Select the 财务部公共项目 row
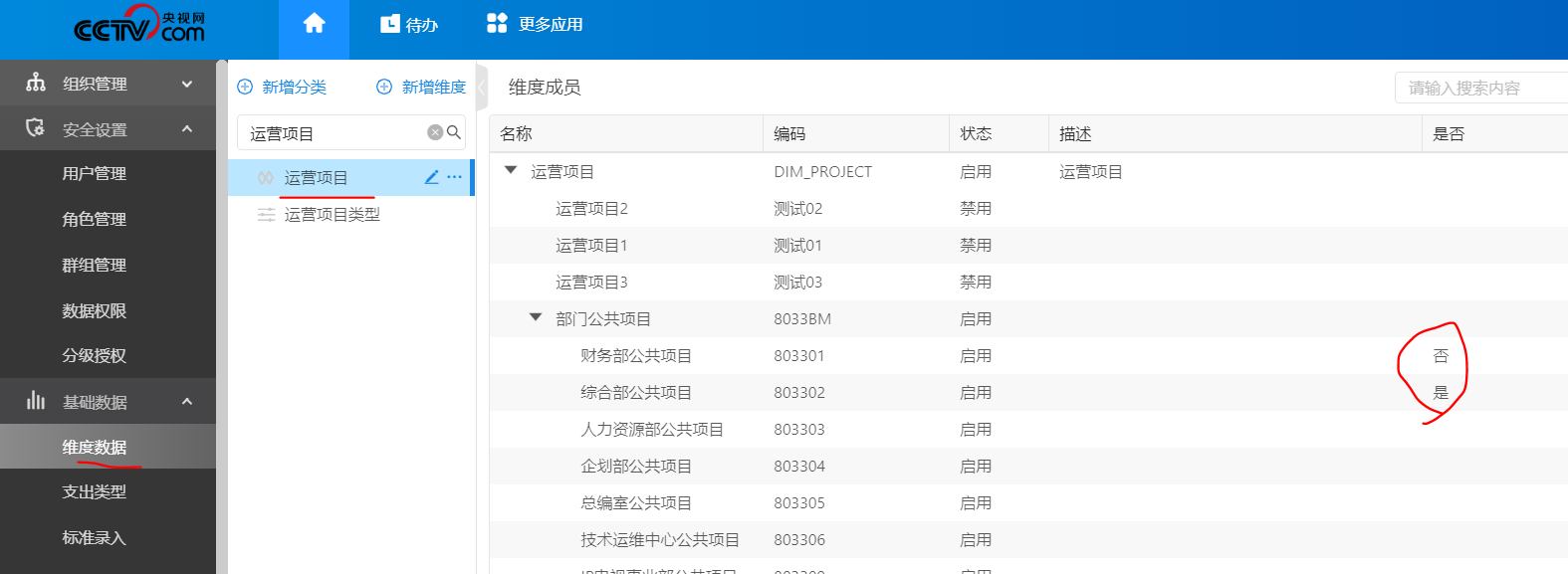1568x574 pixels. (1028, 355)
